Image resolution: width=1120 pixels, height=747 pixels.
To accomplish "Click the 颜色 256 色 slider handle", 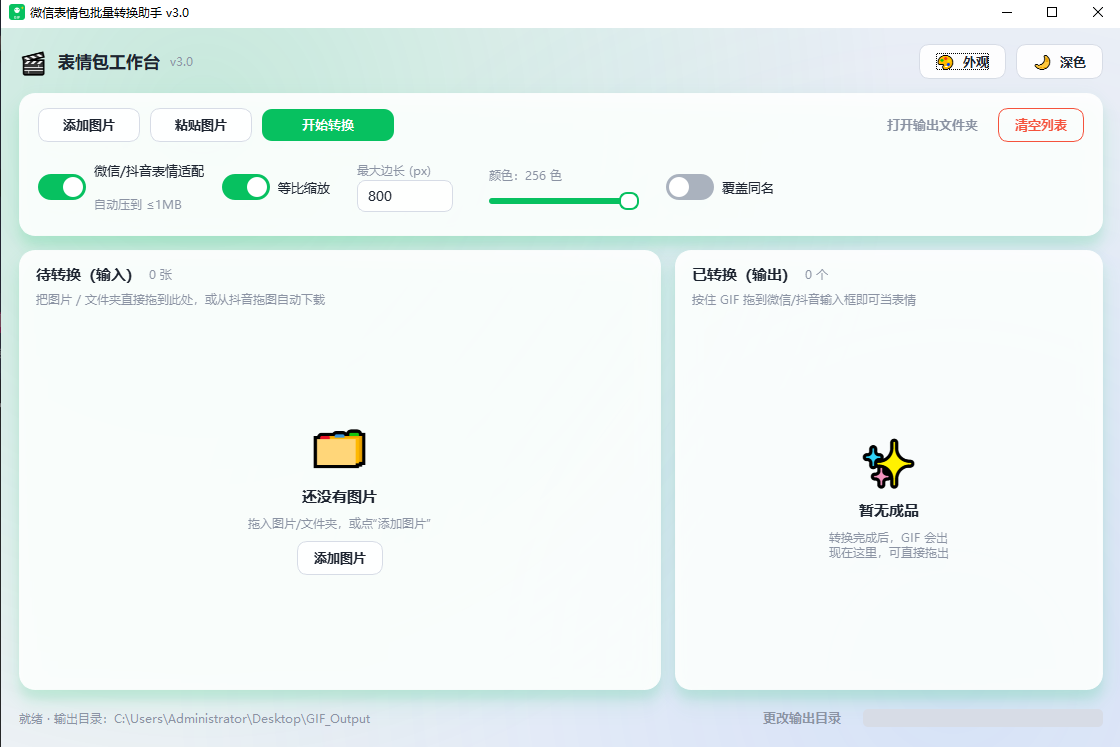I will click(x=629, y=201).
